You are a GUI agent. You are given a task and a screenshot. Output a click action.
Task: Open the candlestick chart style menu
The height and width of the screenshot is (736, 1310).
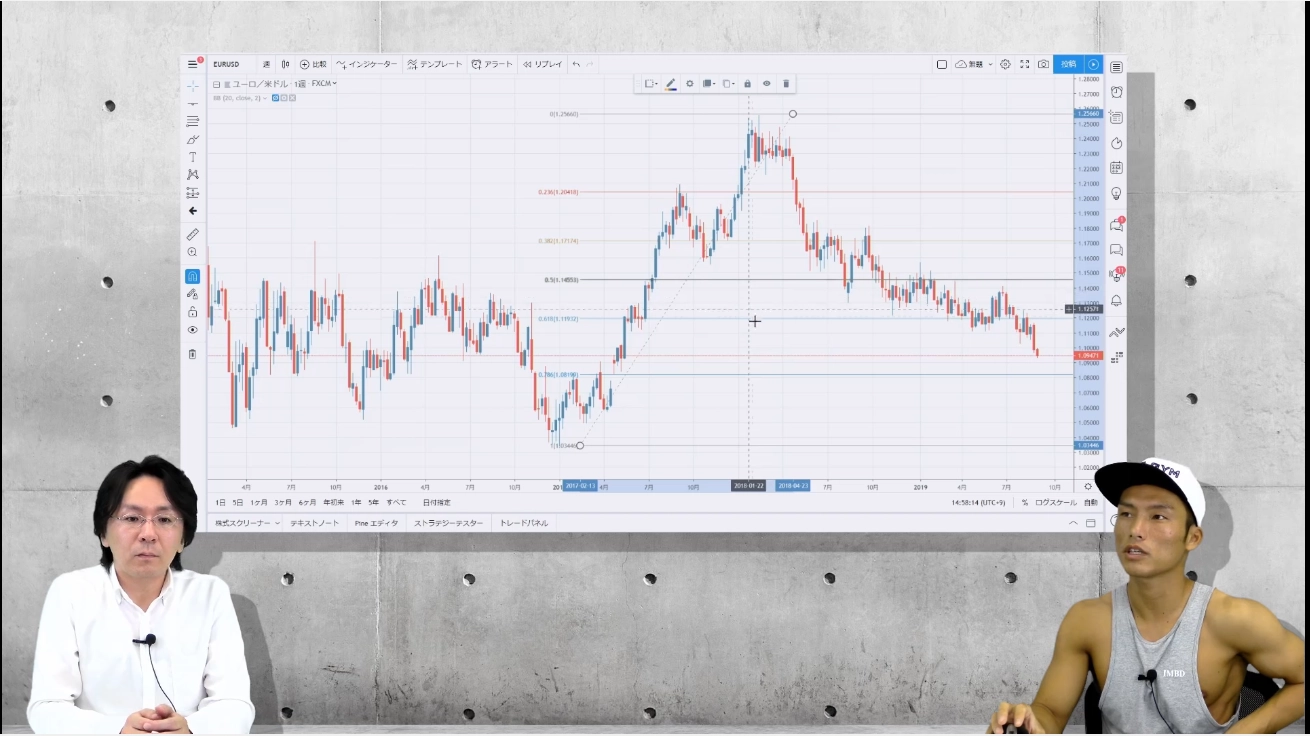(286, 64)
